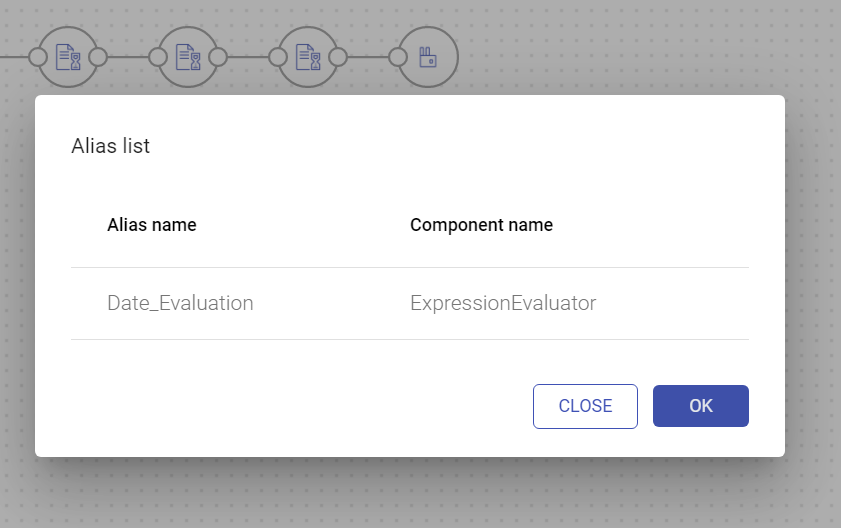Select the Date_Evaluation alias entry
Image resolution: width=841 pixels, height=528 pixels.
(180, 303)
